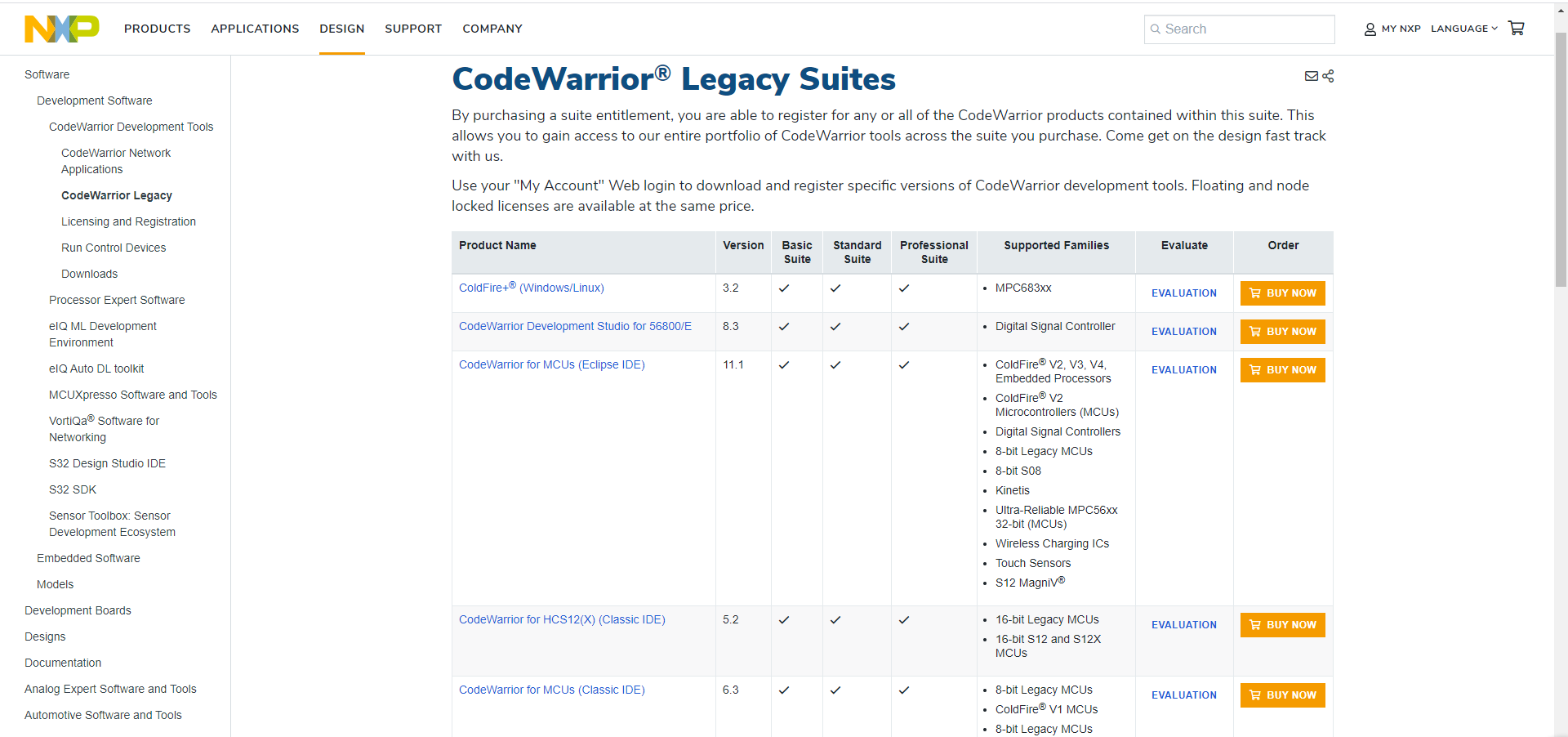
Task: Expand the Embedded Software sidebar section
Action: point(88,558)
